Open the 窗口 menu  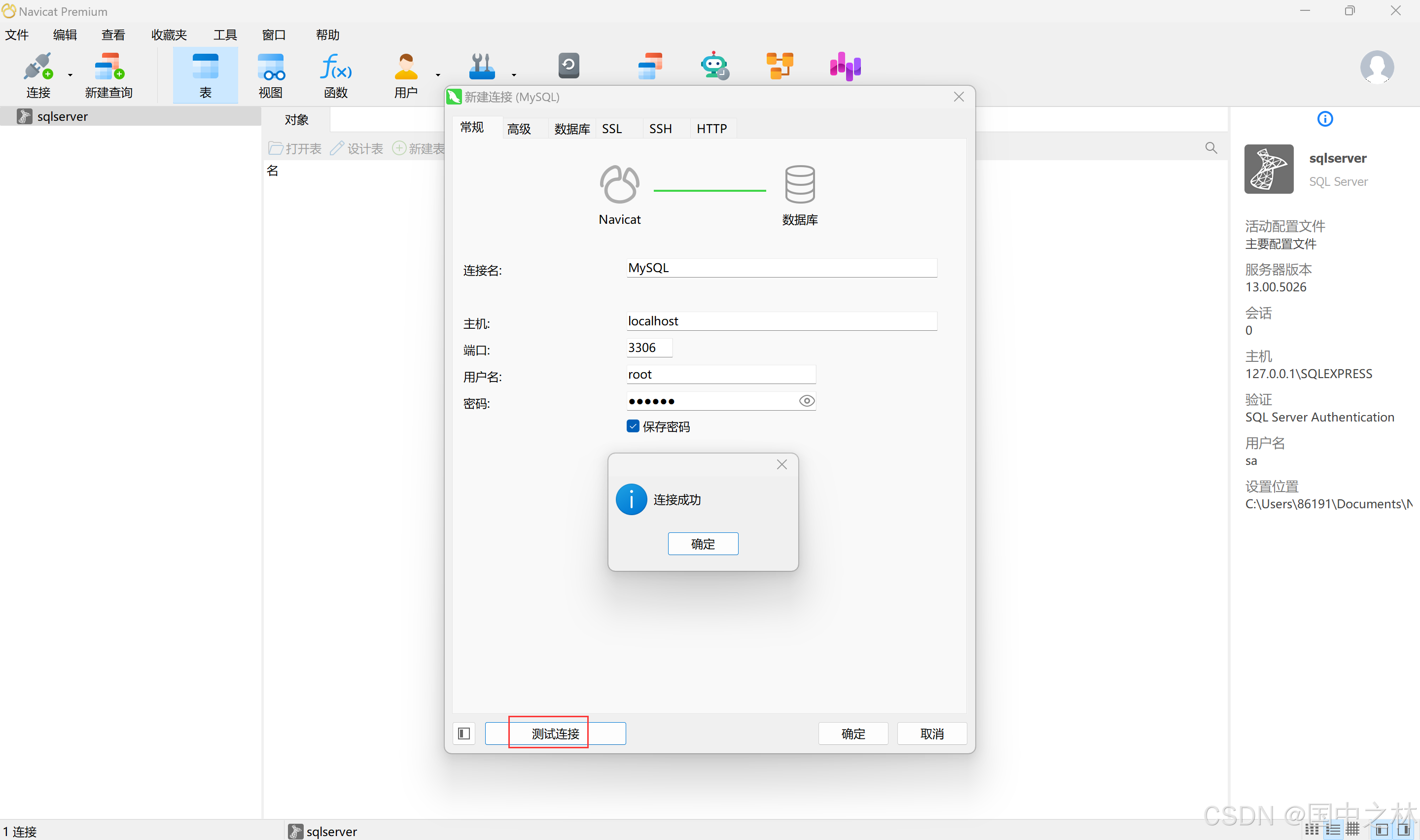pyautogui.click(x=274, y=35)
